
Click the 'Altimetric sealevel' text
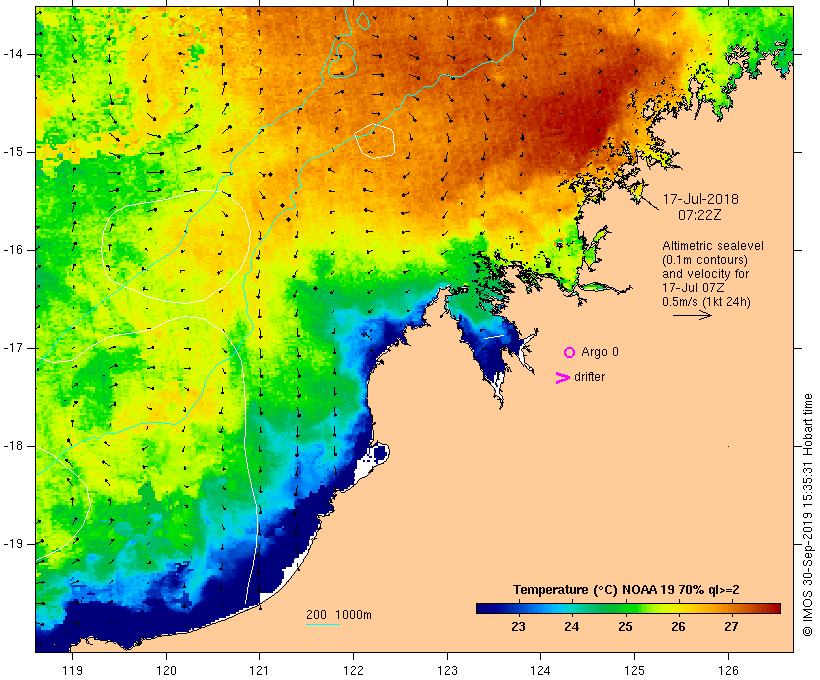click(713, 246)
